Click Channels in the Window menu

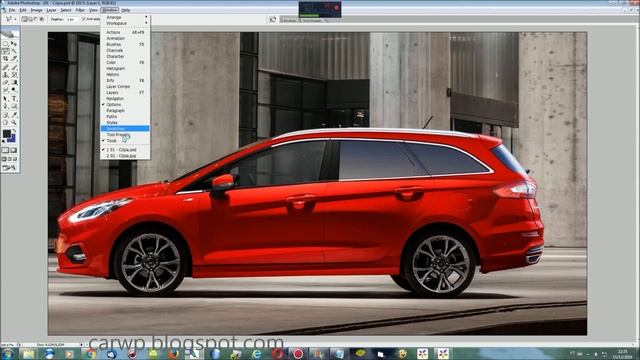125,50
